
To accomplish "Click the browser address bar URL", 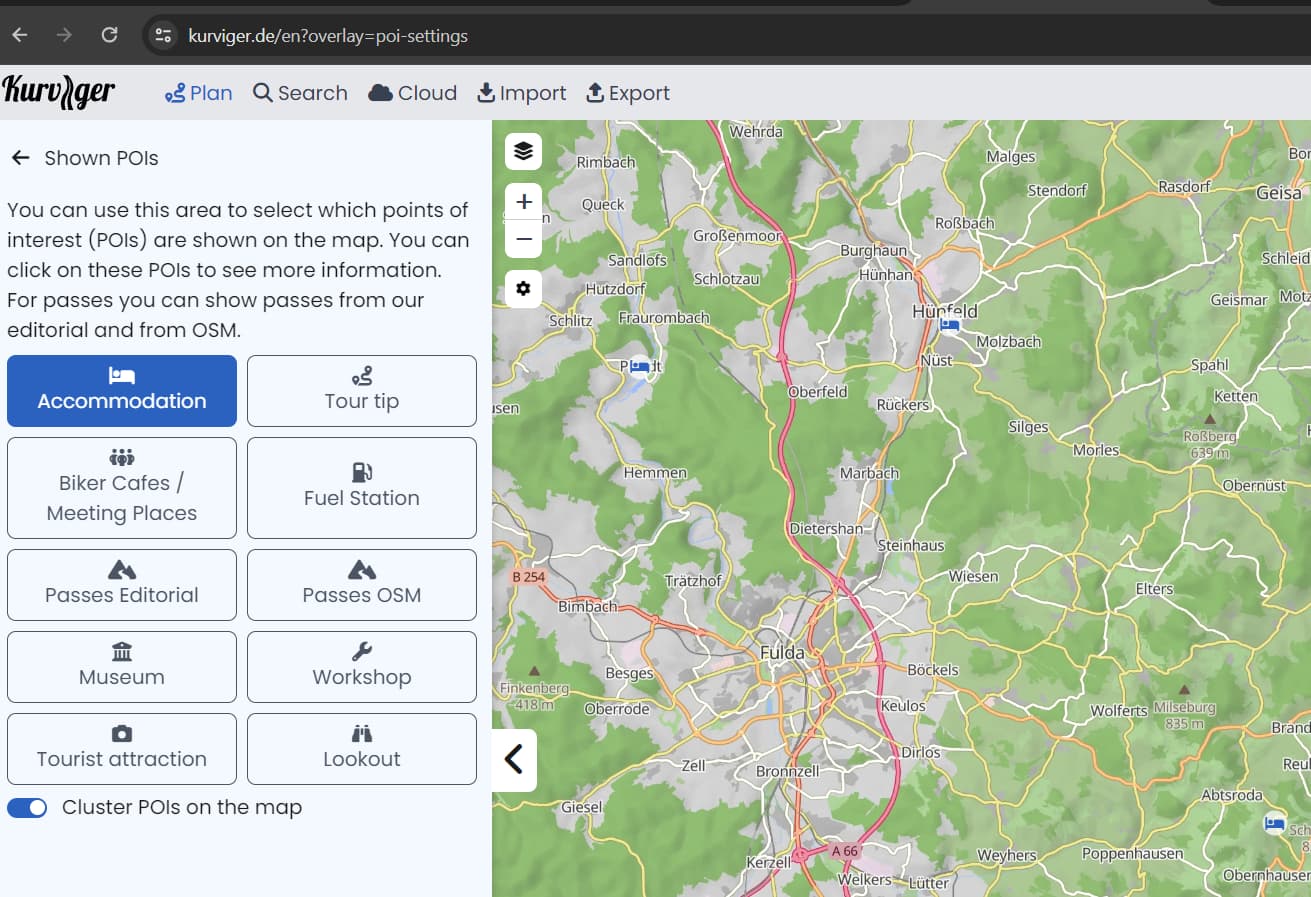I will tap(328, 36).
